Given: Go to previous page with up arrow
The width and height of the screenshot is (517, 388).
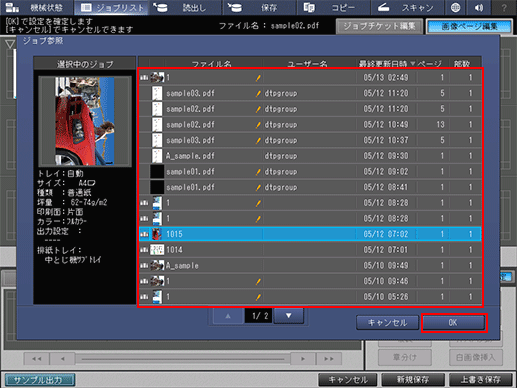Looking at the screenshot, I should click(x=228, y=316).
